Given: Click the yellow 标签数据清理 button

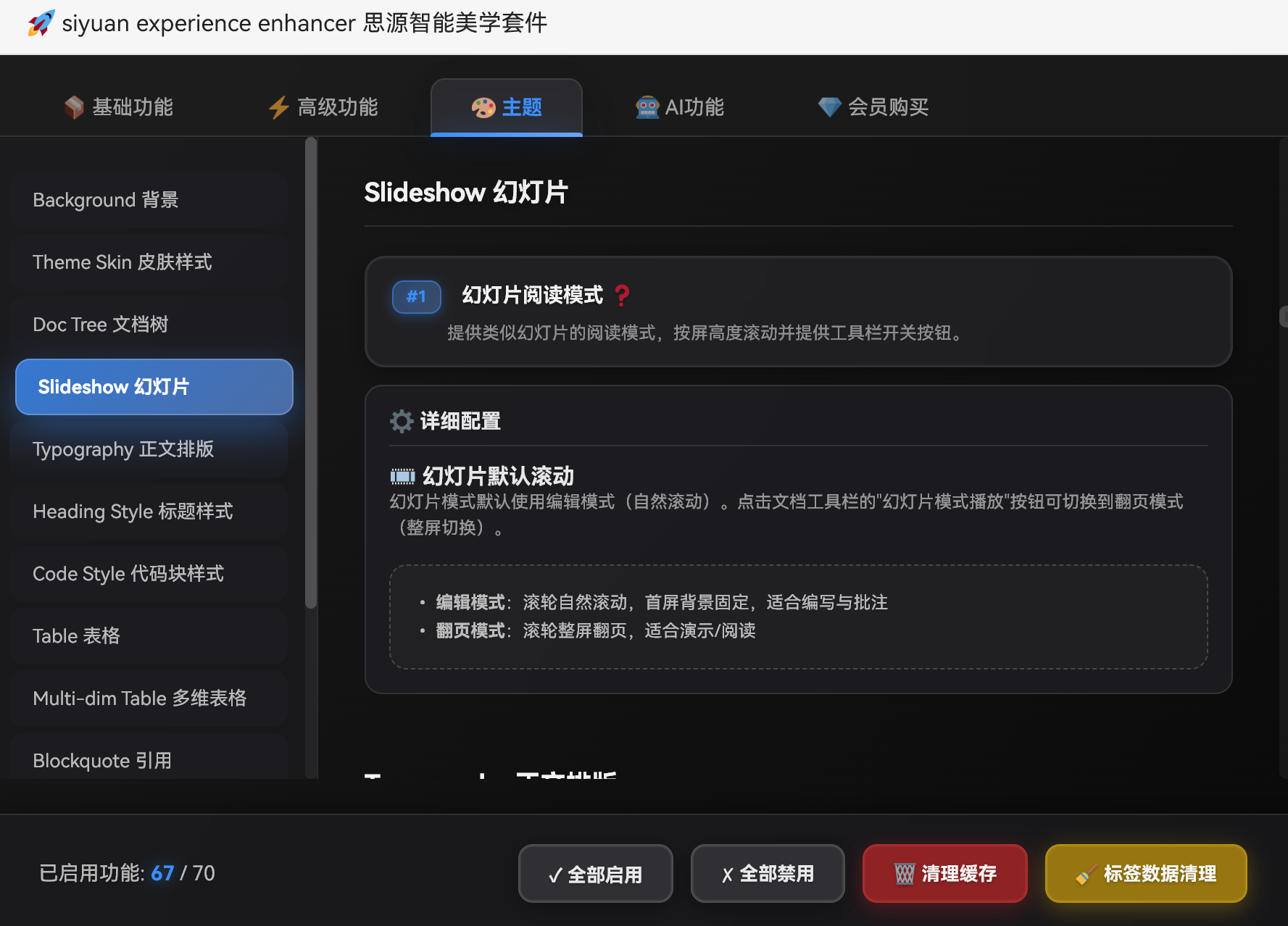Looking at the screenshot, I should click(x=1146, y=874).
